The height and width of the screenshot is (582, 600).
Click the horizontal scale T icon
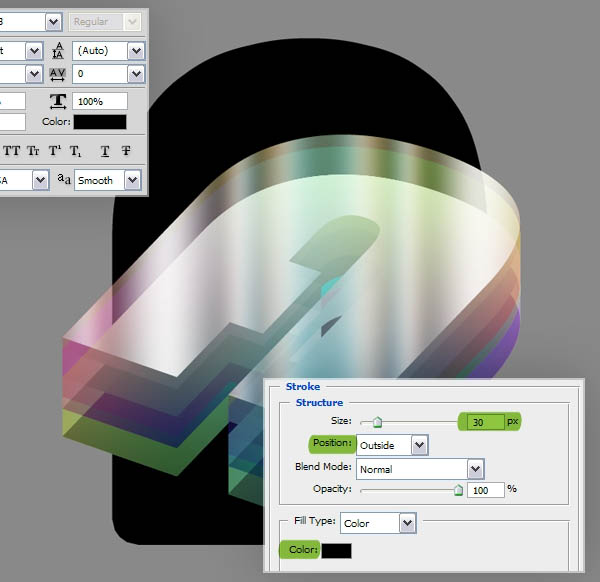click(x=59, y=101)
